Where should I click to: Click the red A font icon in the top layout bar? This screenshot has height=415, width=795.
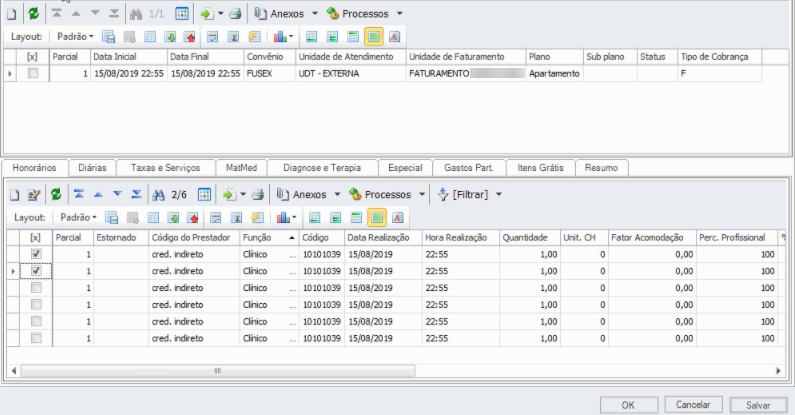(394, 36)
